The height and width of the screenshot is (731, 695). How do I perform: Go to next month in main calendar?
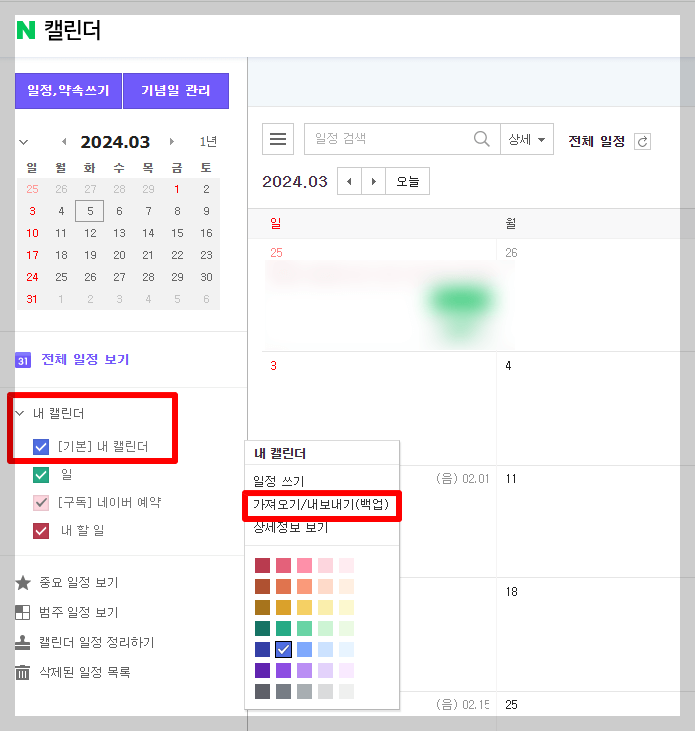pyautogui.click(x=373, y=181)
